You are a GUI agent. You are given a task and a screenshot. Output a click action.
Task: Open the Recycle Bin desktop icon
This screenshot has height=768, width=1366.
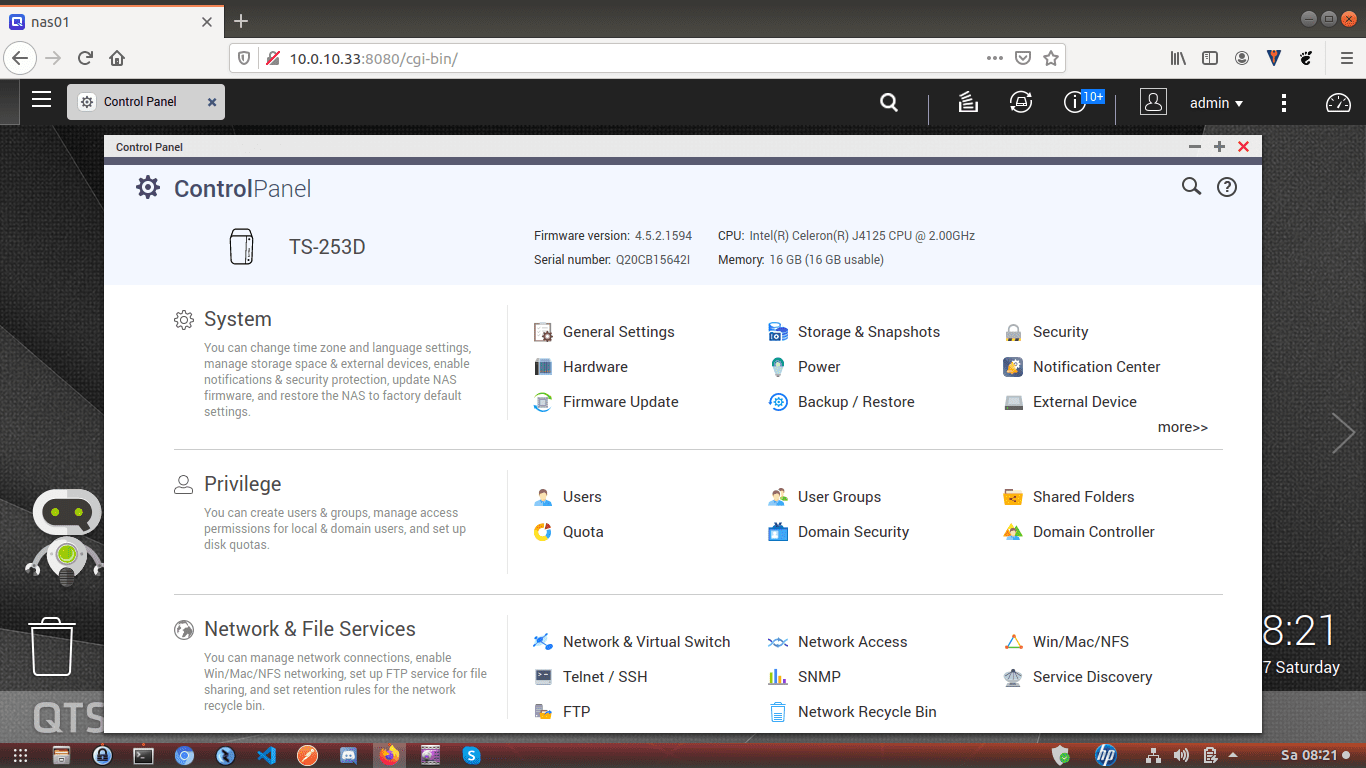(x=51, y=646)
